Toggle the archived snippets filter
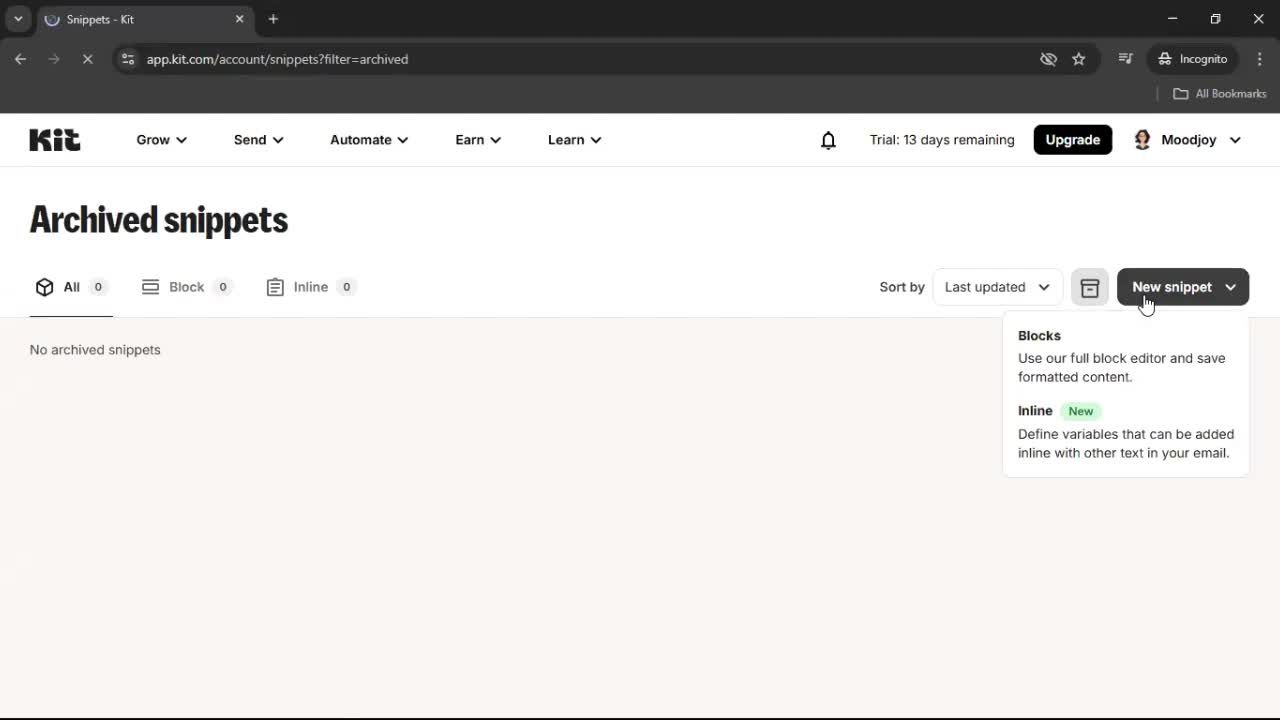 click(1089, 287)
